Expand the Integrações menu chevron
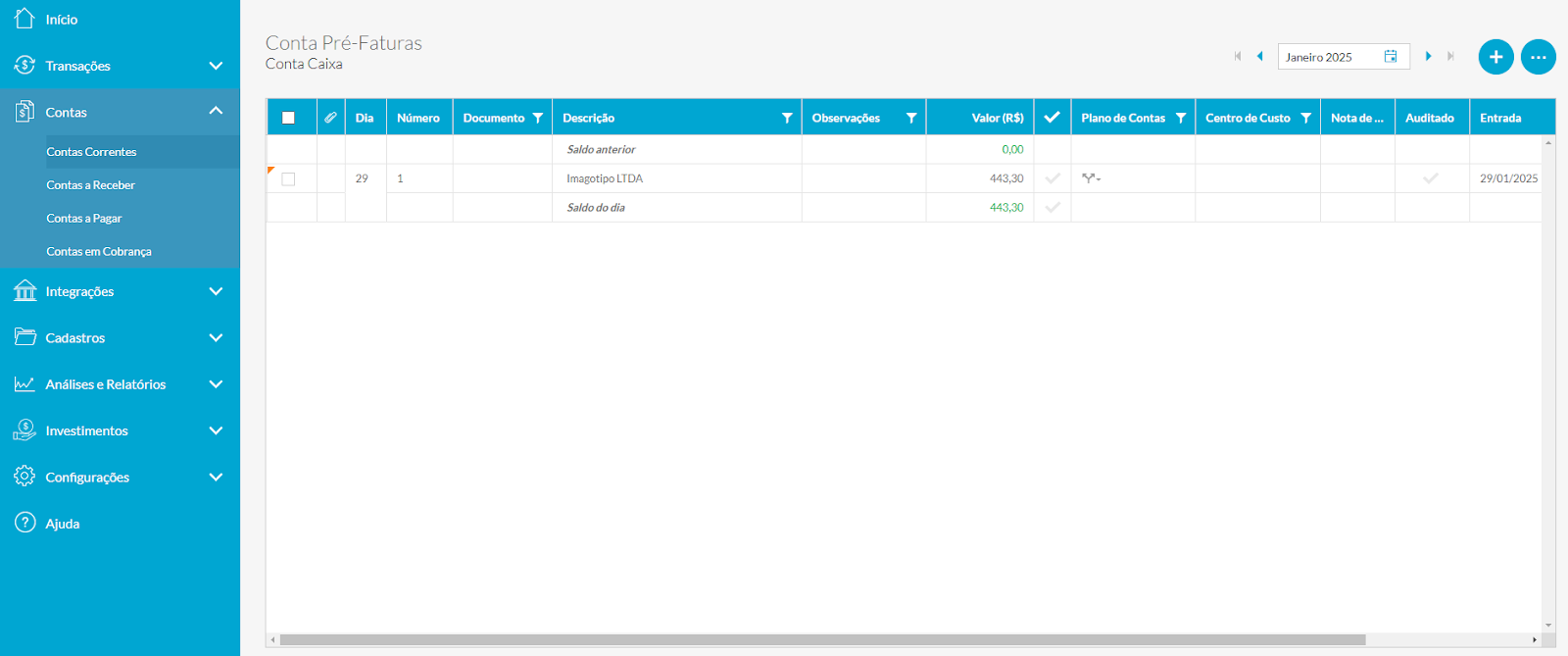This screenshot has width=1568, height=656. (216, 290)
